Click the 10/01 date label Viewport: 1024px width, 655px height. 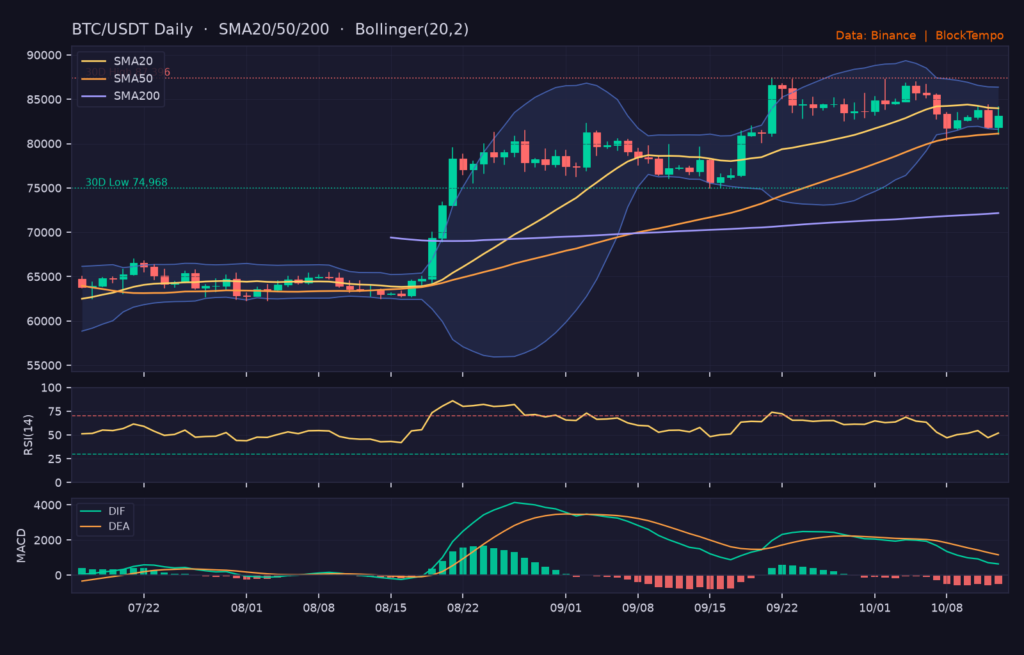(874, 608)
